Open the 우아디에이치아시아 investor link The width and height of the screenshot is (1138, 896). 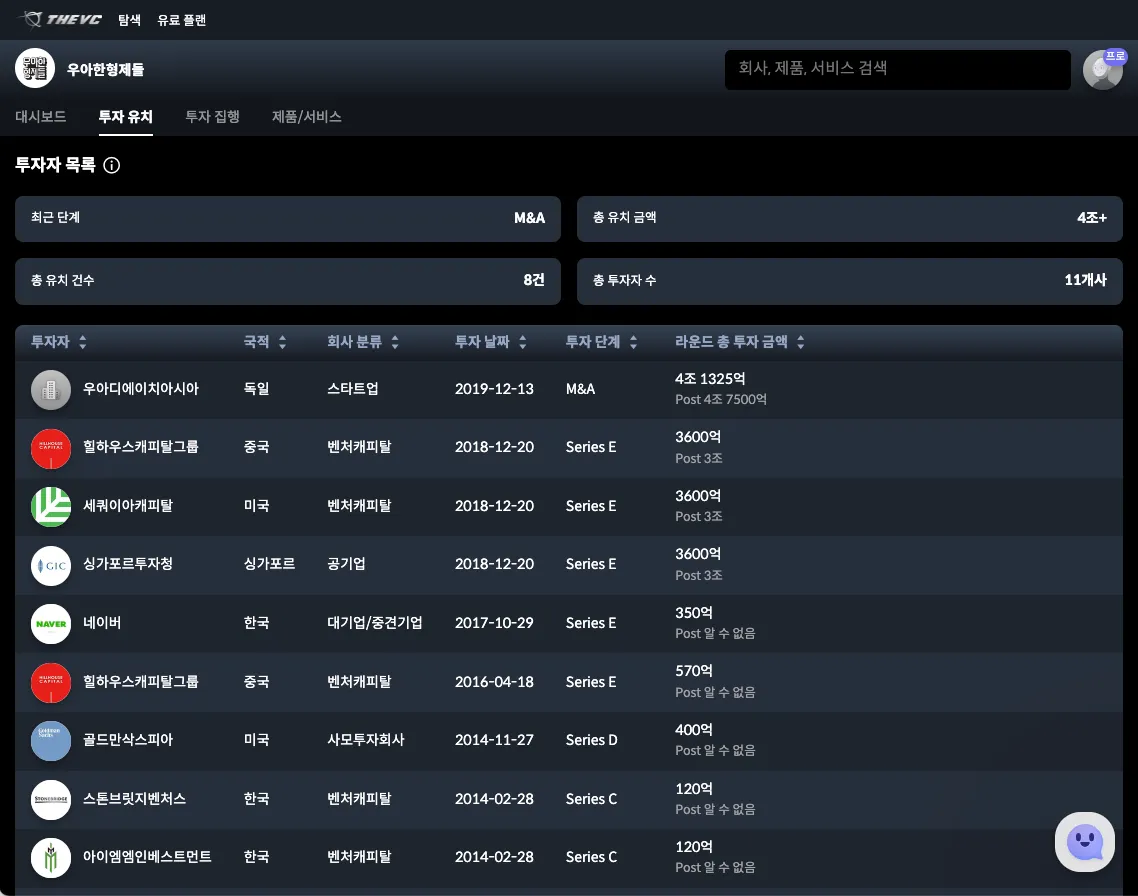(x=141, y=388)
